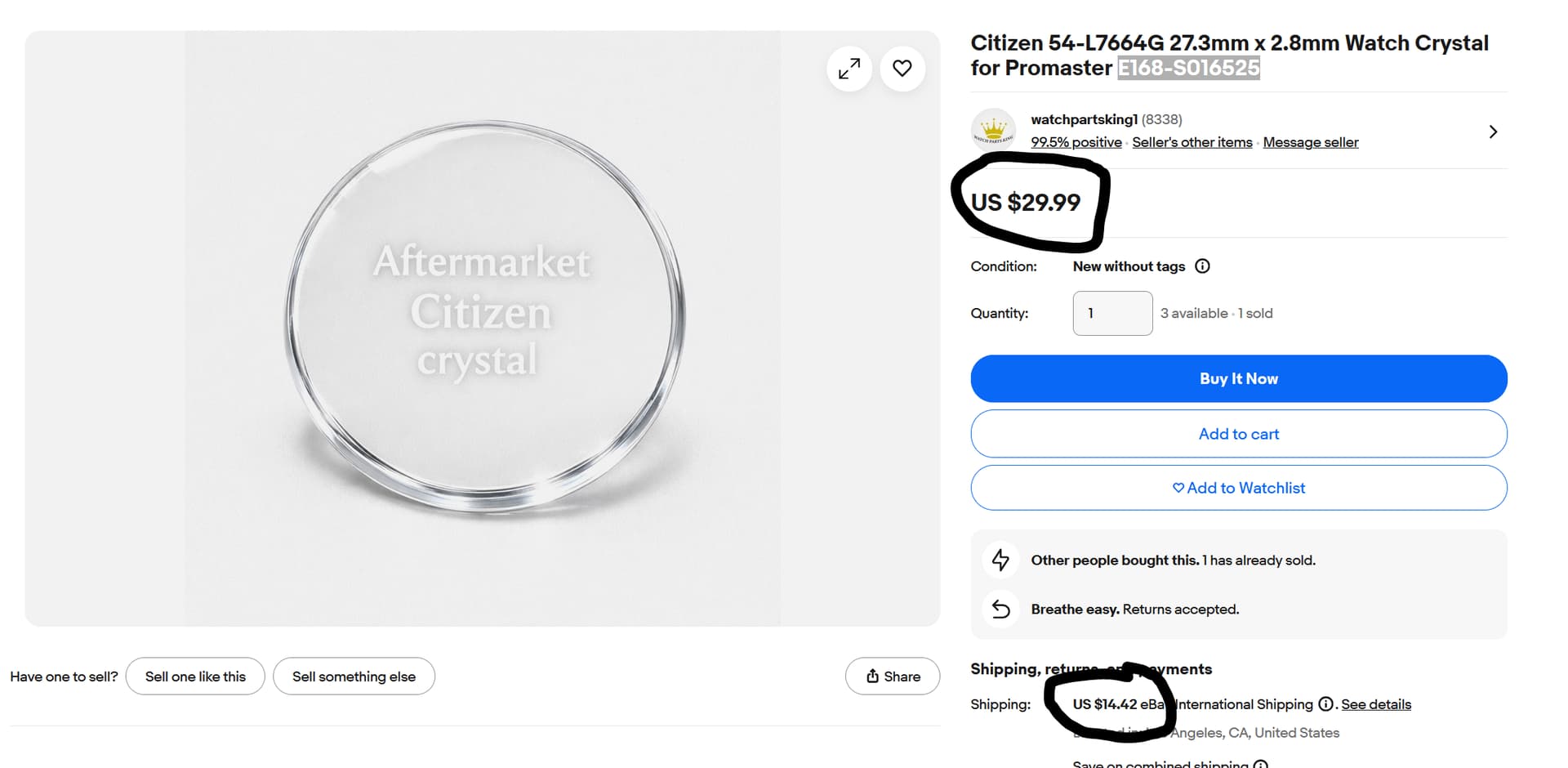Viewport: 1568px width, 768px height.
Task: Open shipping See details link
Action: [1375, 704]
